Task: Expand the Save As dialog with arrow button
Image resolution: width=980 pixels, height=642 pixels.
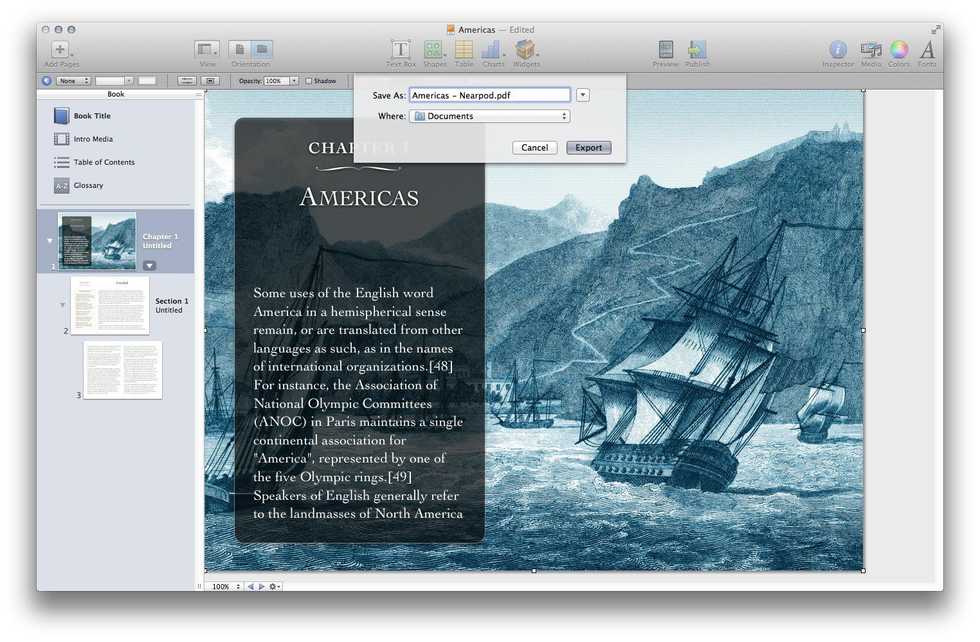Action: click(x=583, y=95)
